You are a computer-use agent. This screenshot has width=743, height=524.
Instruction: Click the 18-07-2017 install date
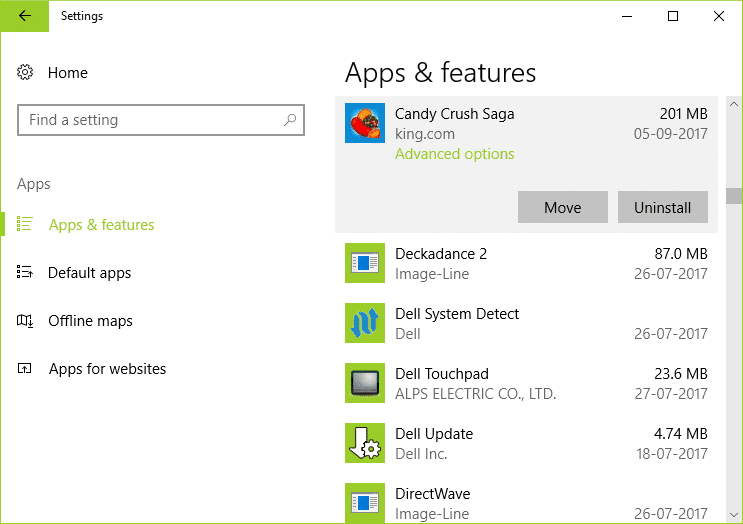pos(672,454)
